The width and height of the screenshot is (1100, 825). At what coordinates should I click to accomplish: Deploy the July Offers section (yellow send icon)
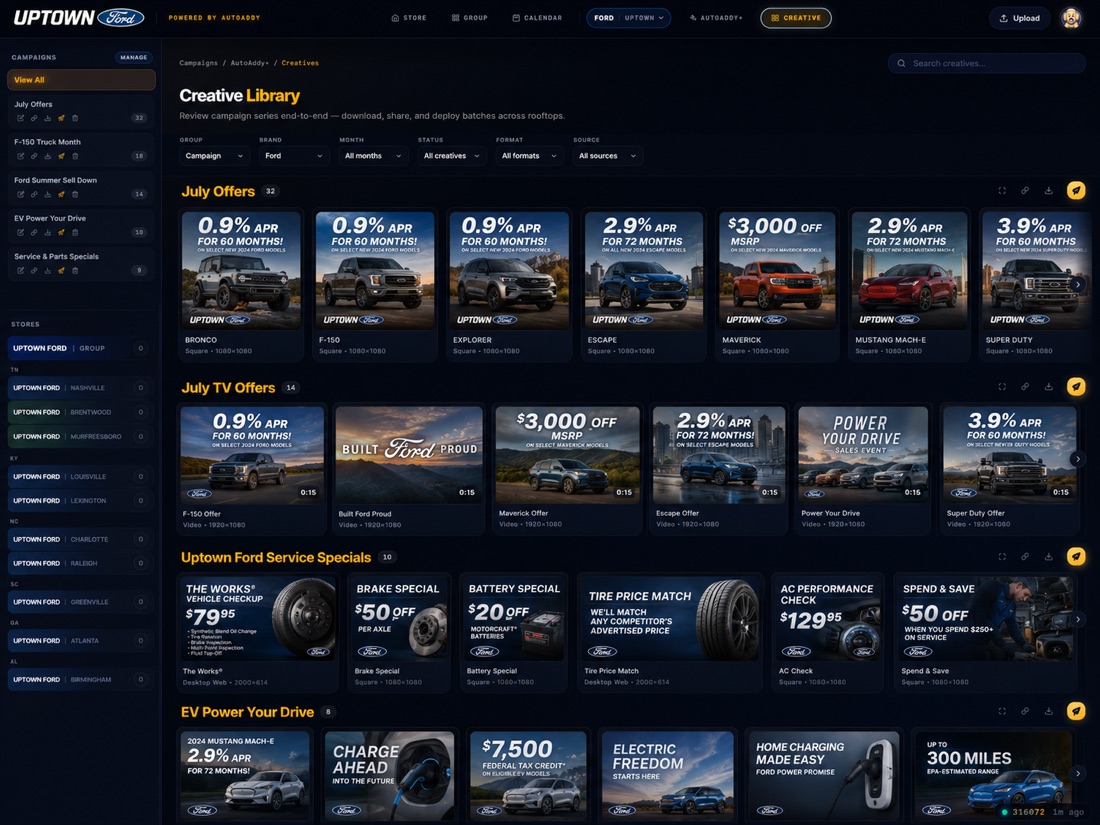pos(1076,190)
